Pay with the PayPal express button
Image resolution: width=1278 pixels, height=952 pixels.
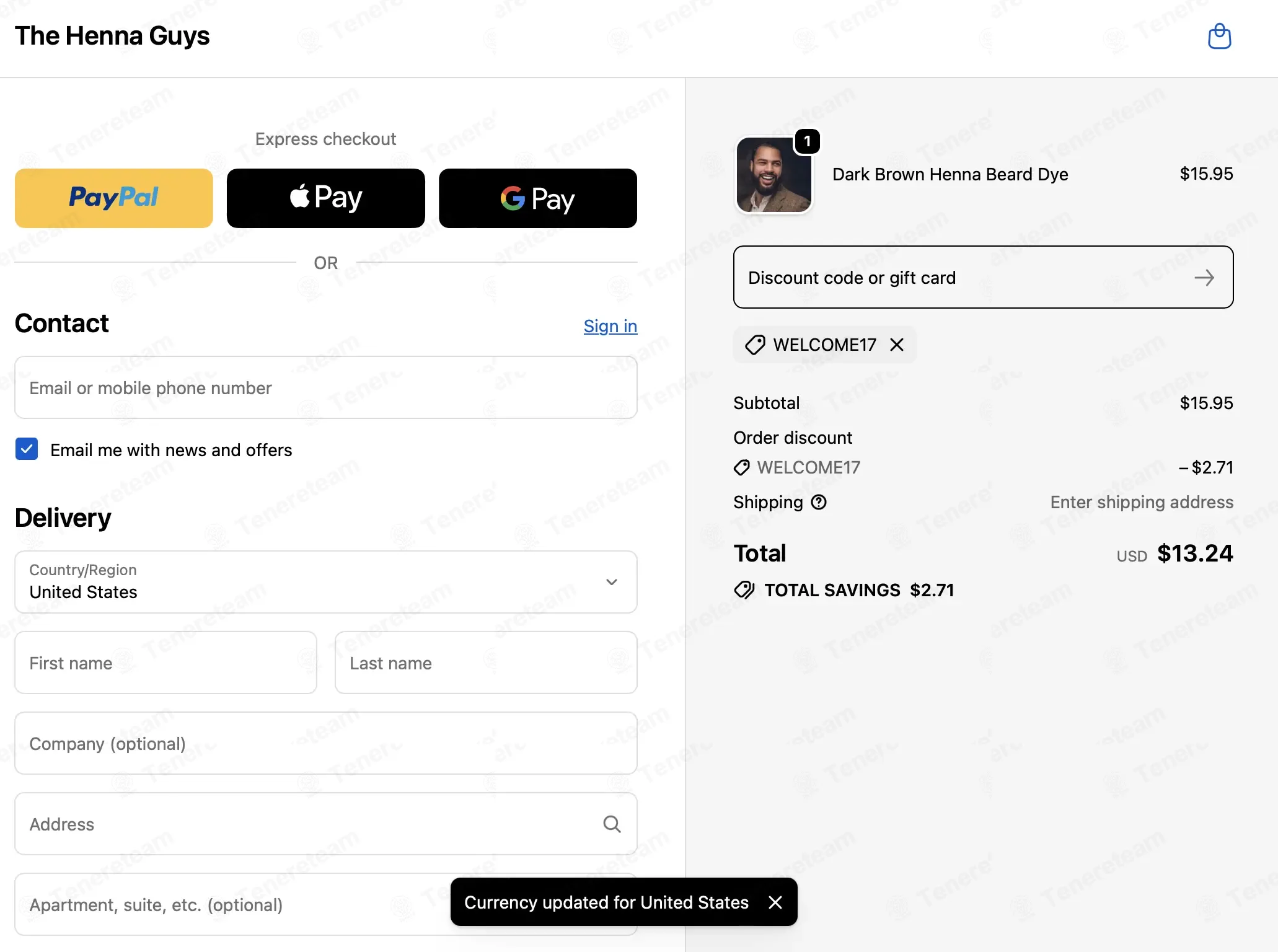pos(114,198)
